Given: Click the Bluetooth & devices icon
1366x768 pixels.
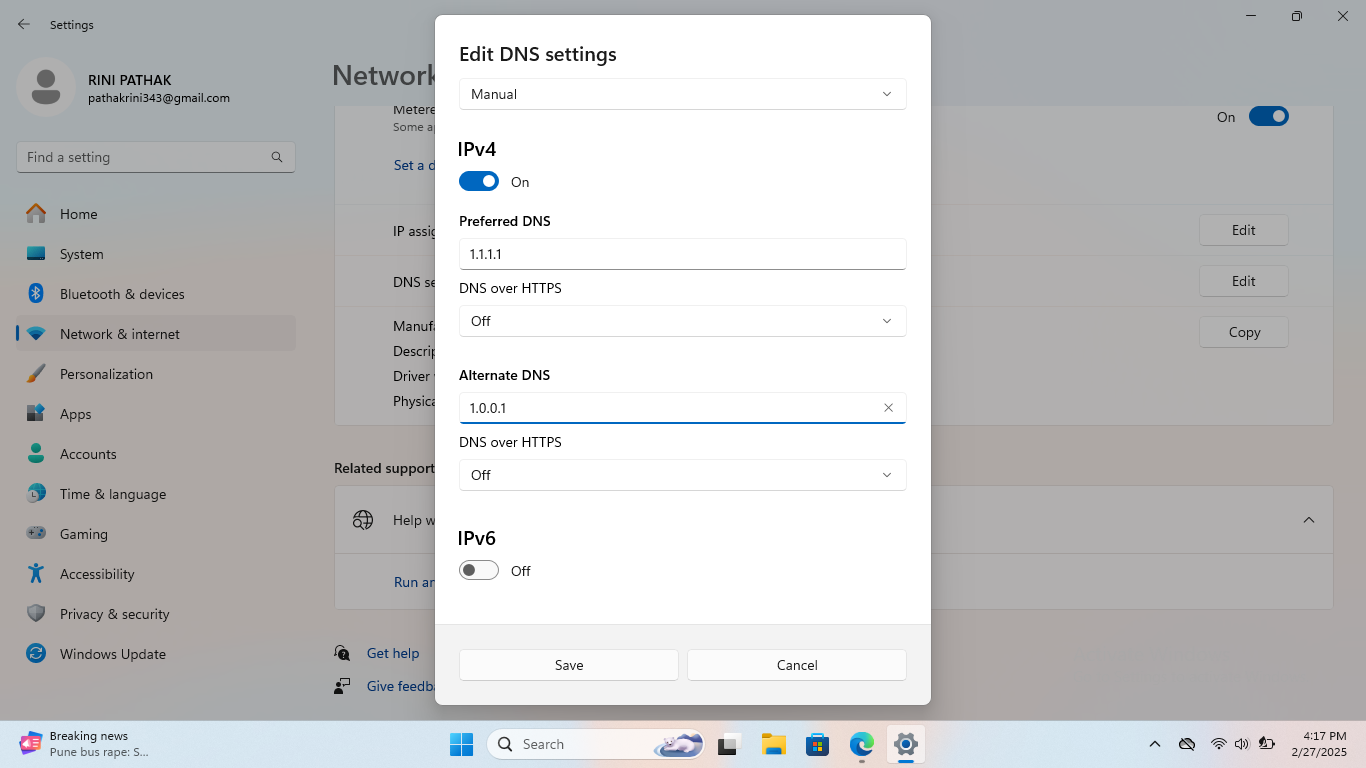Looking at the screenshot, I should (36, 294).
